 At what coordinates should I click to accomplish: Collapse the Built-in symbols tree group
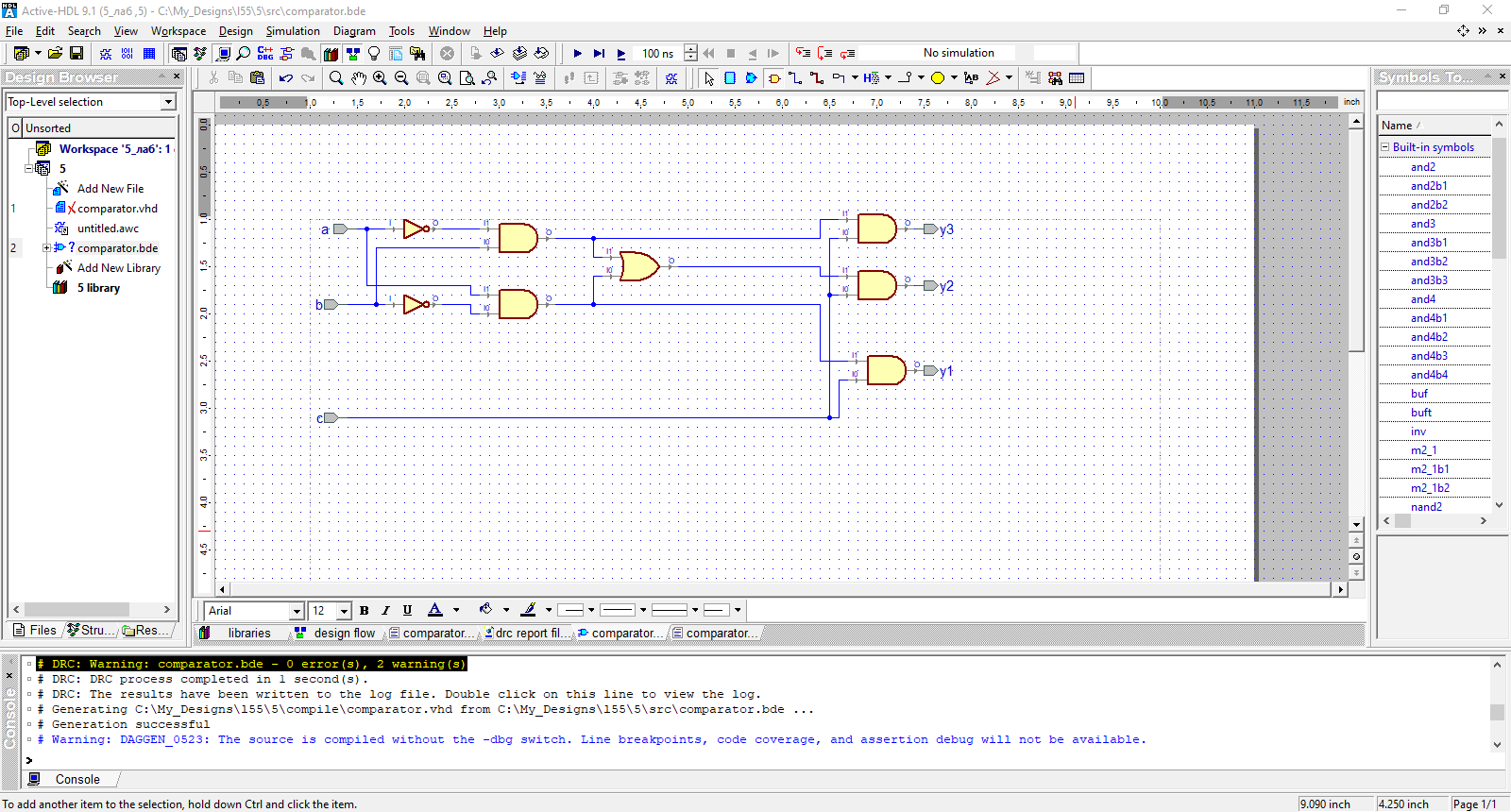(1385, 147)
